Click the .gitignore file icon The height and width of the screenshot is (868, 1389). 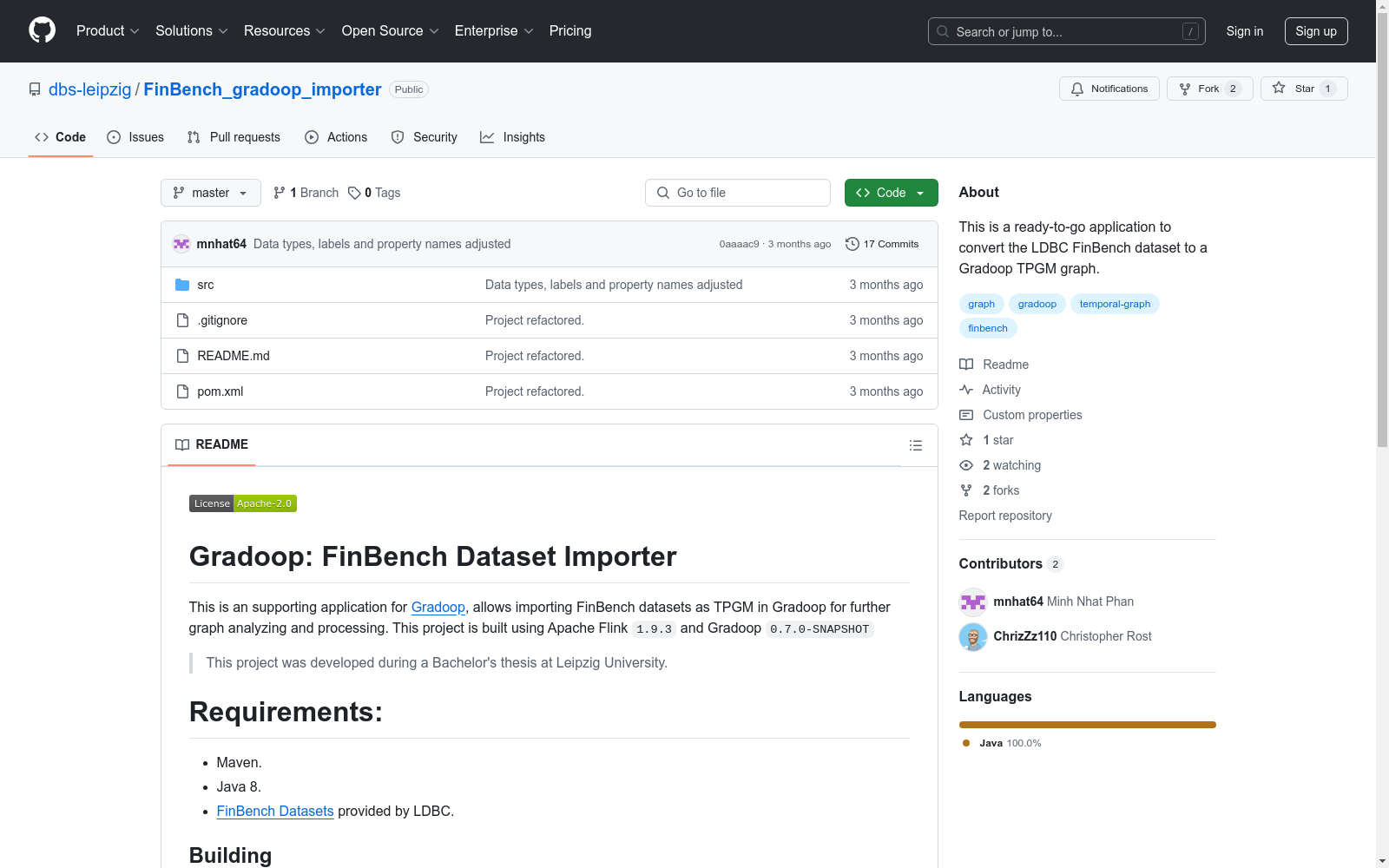tap(182, 320)
